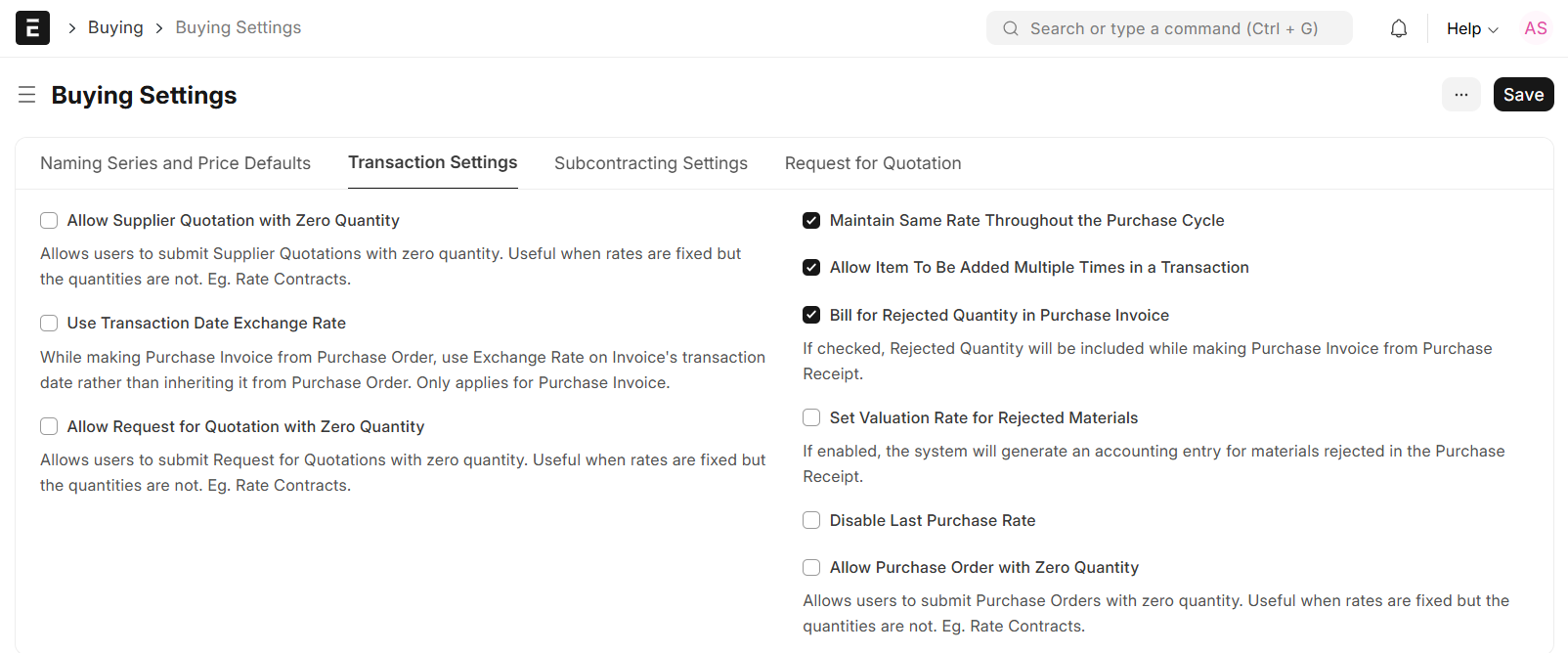
Task: Expand the Help dropdown menu
Action: coord(1471,28)
